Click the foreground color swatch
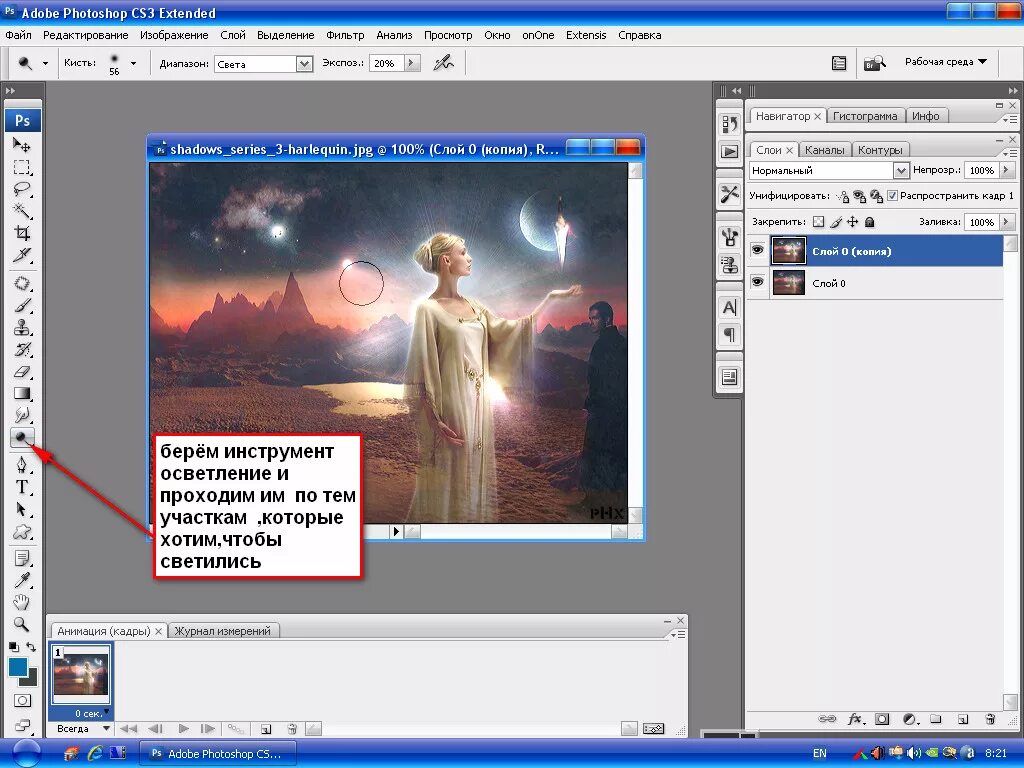 click(x=17, y=666)
